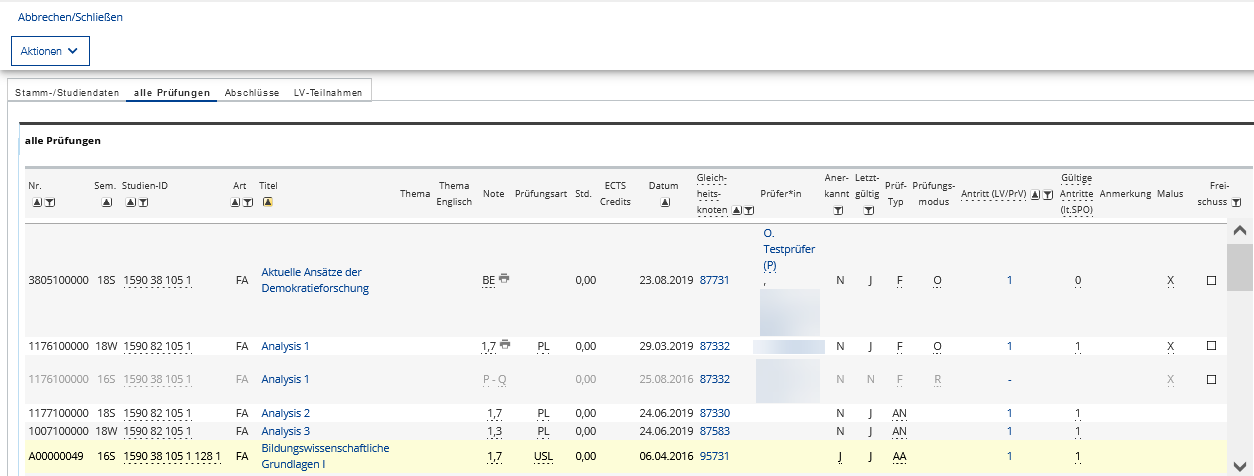Filter the Anerkannt column
Image resolution: width=1254 pixels, height=476 pixels.
[x=837, y=211]
